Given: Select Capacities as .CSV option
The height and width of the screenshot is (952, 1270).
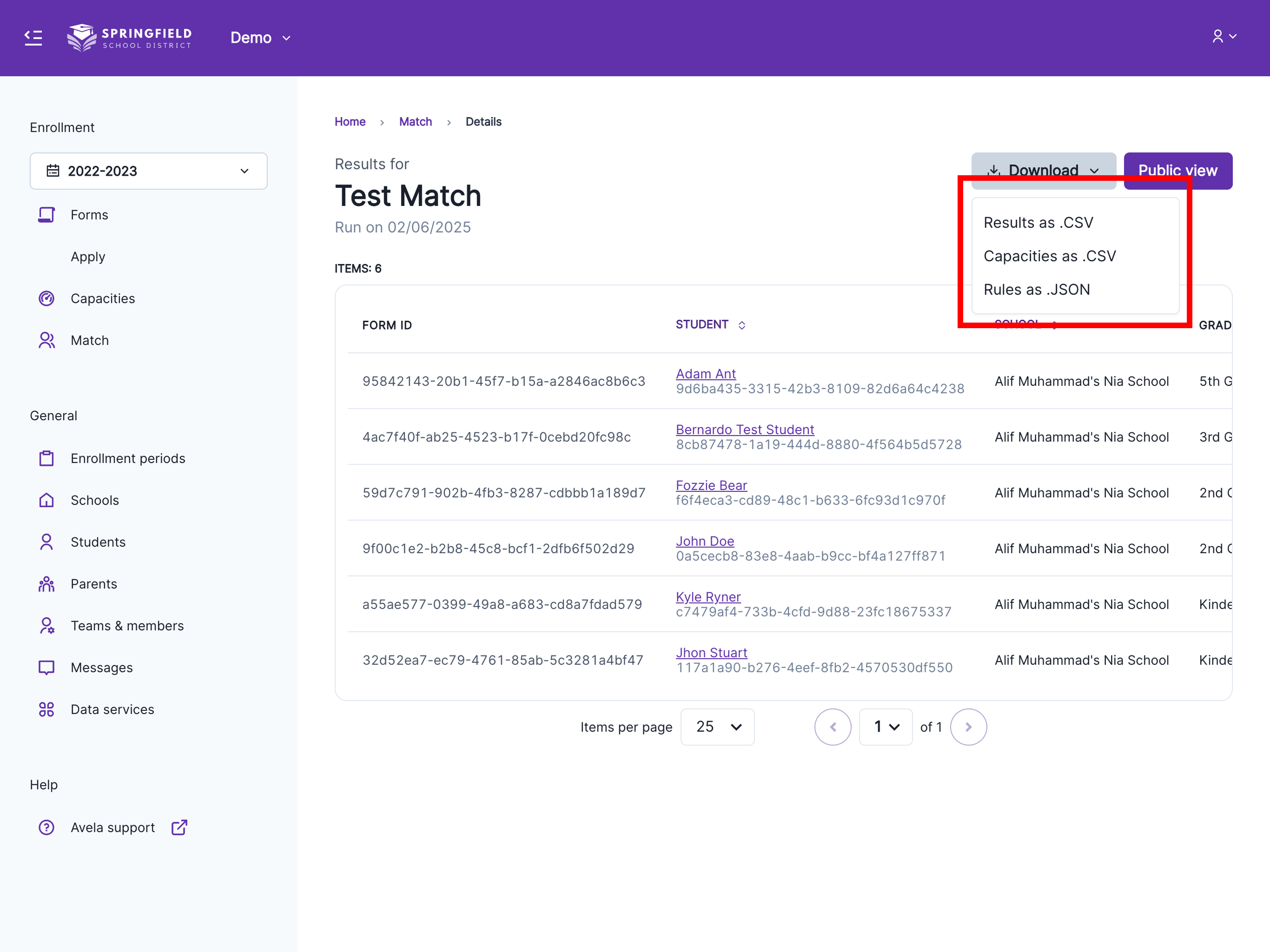Looking at the screenshot, I should click(x=1050, y=256).
